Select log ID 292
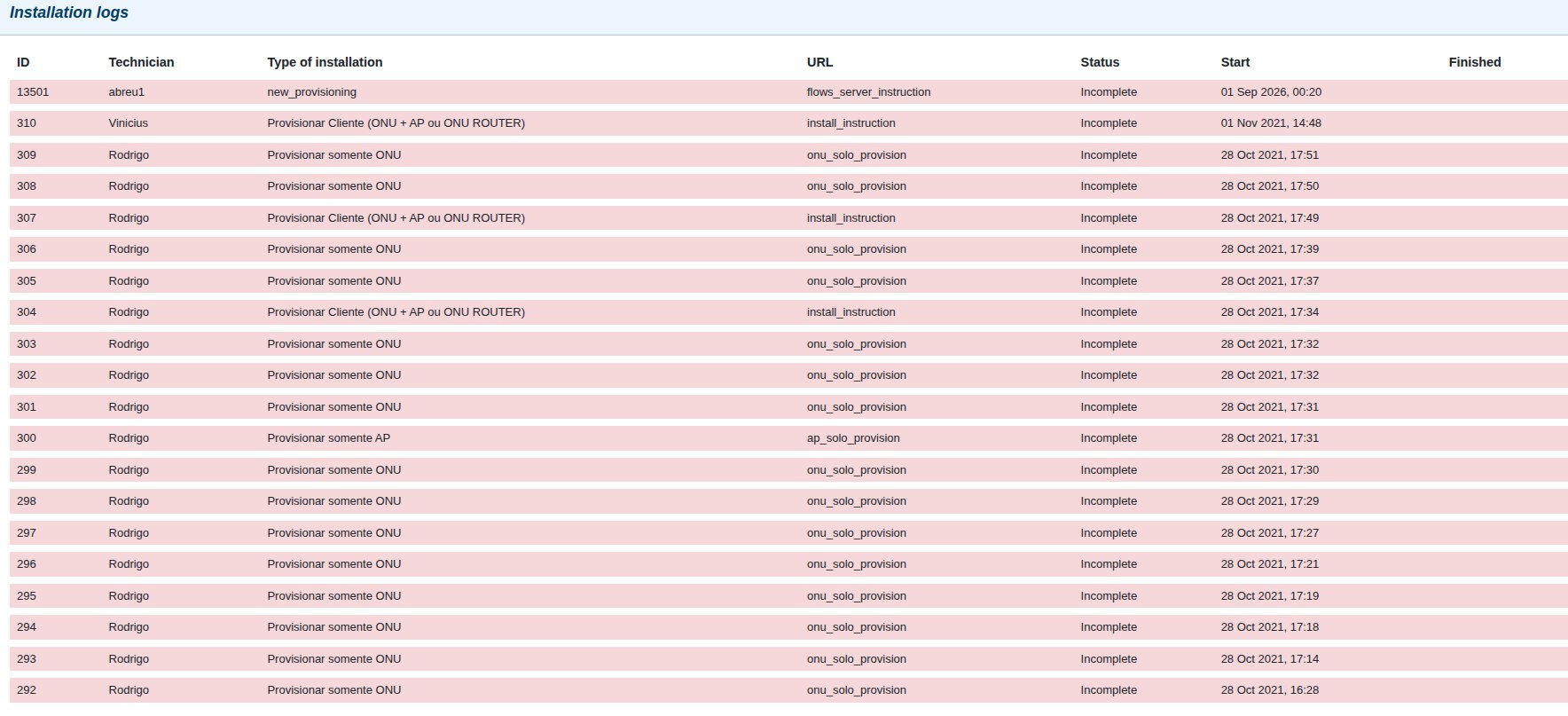The height and width of the screenshot is (716, 1568). coord(27,690)
